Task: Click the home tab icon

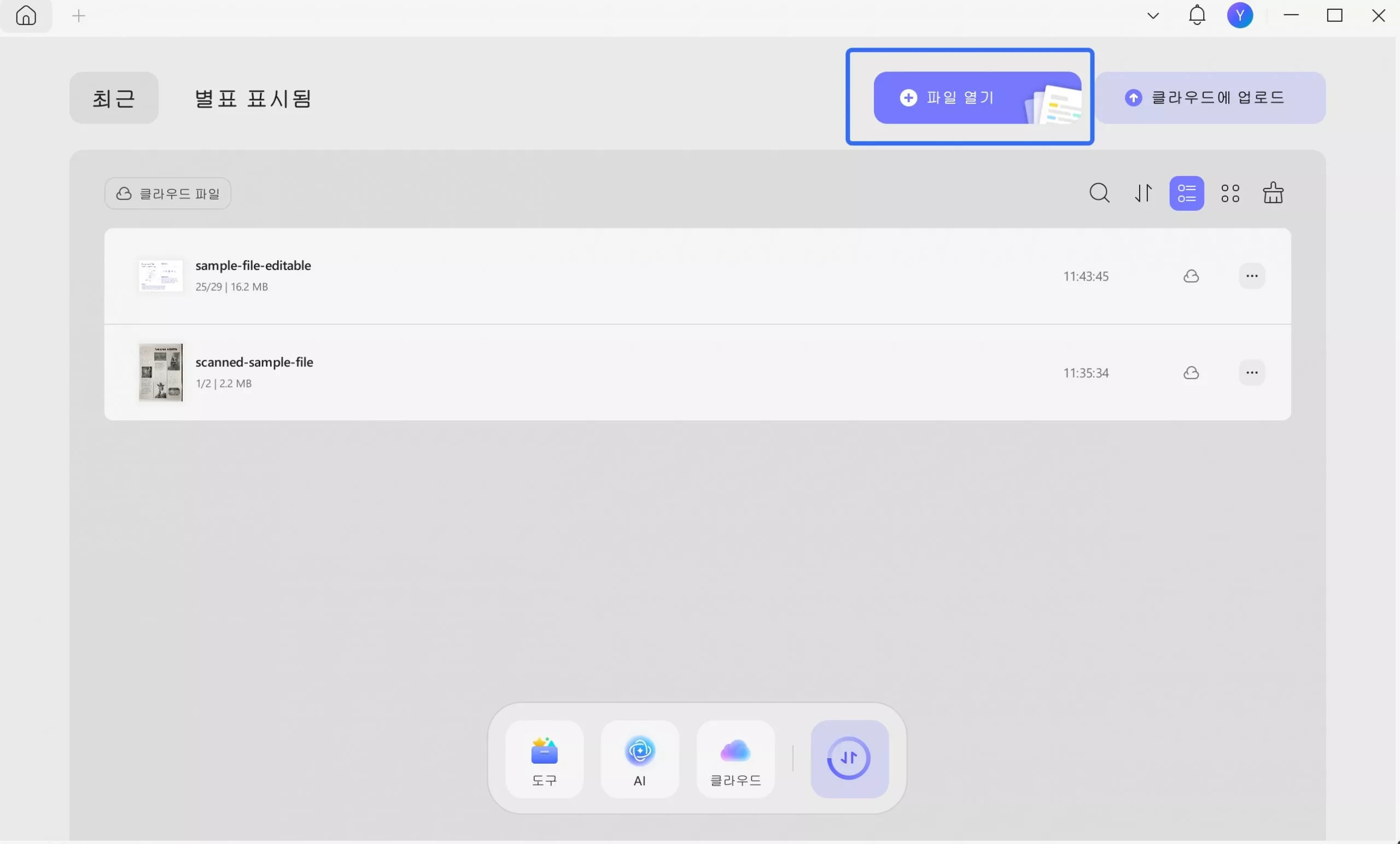Action: click(x=26, y=16)
